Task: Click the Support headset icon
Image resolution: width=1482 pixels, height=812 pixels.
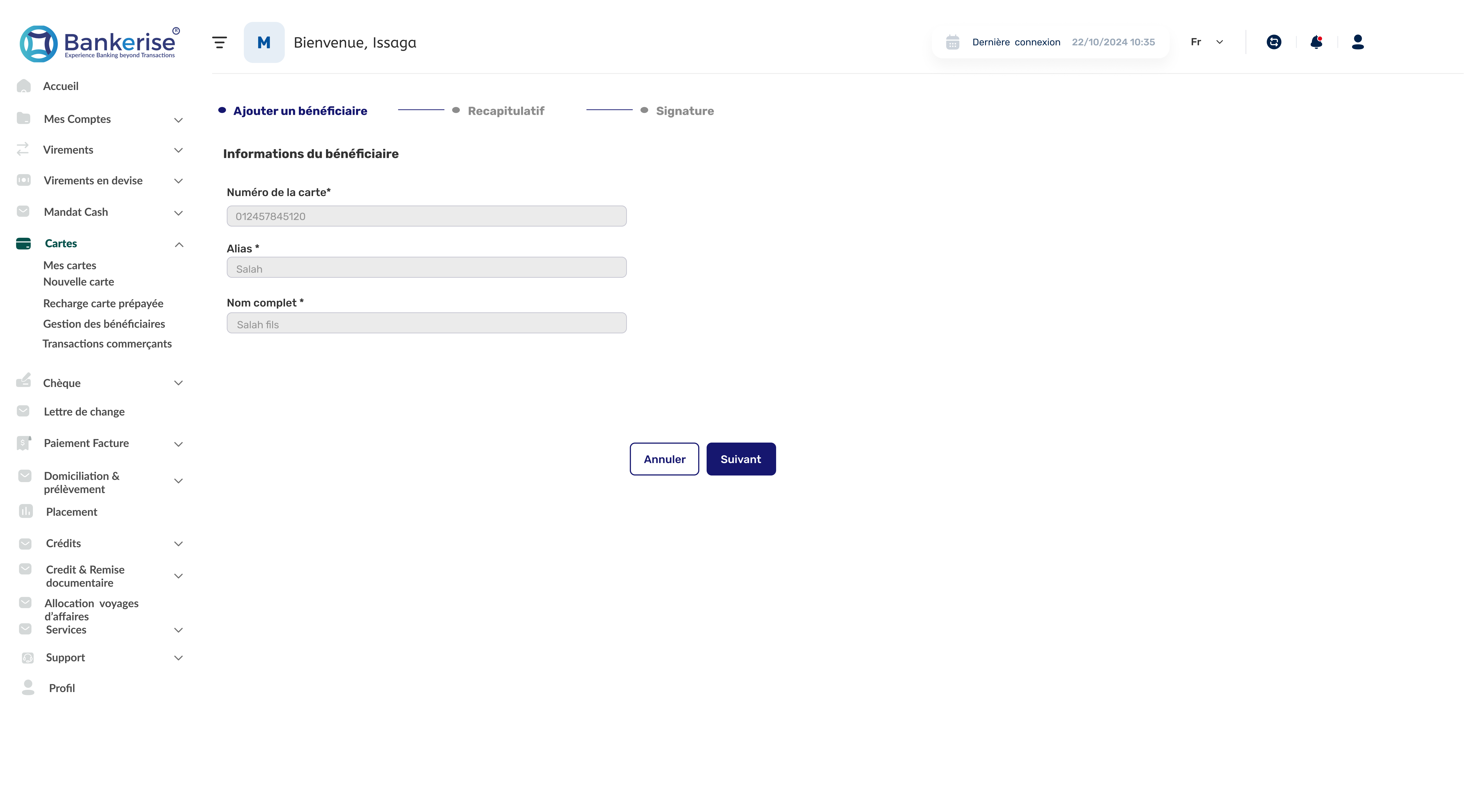Action: pos(28,658)
